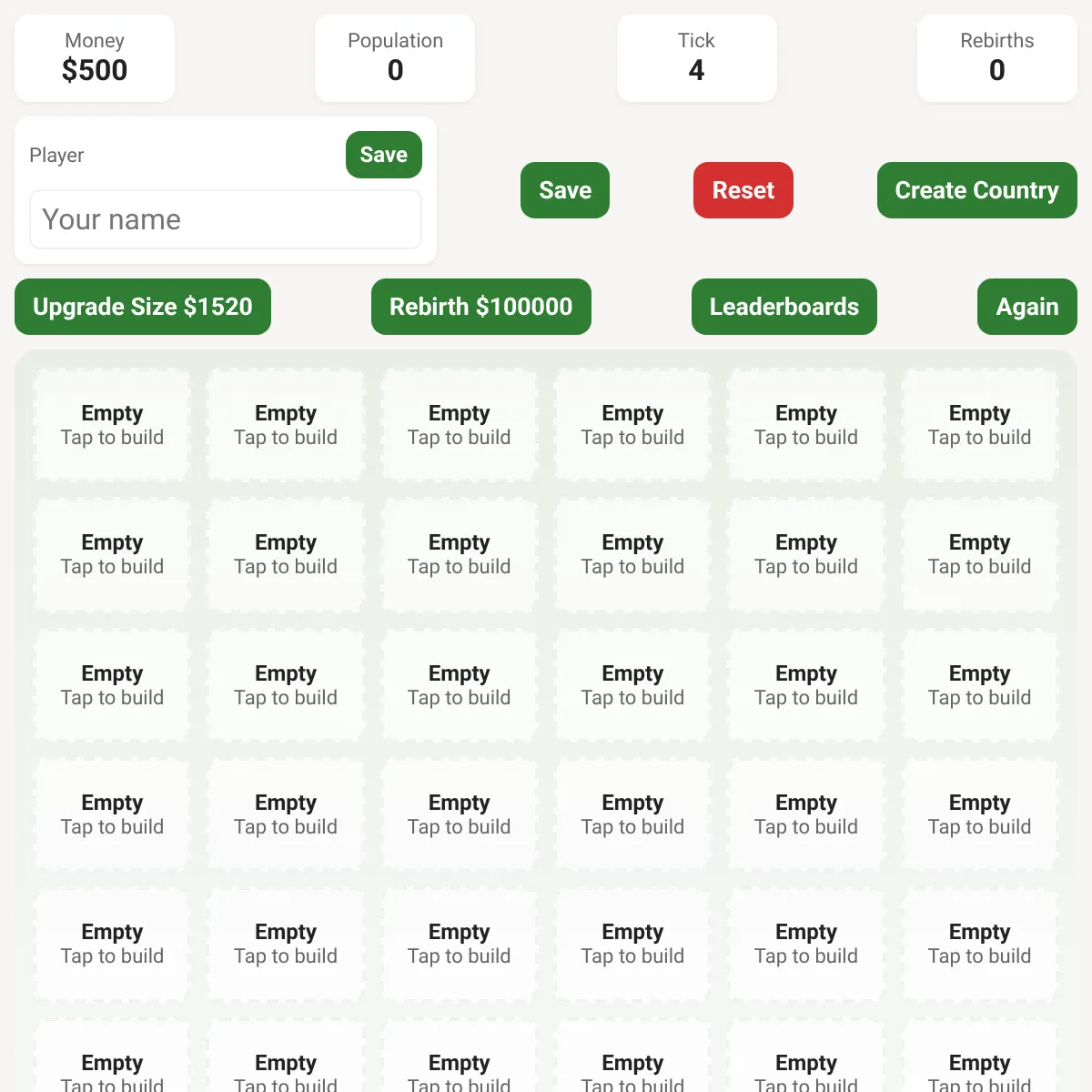Click the Money $500 stat card
The image size is (1092, 1092).
click(95, 58)
